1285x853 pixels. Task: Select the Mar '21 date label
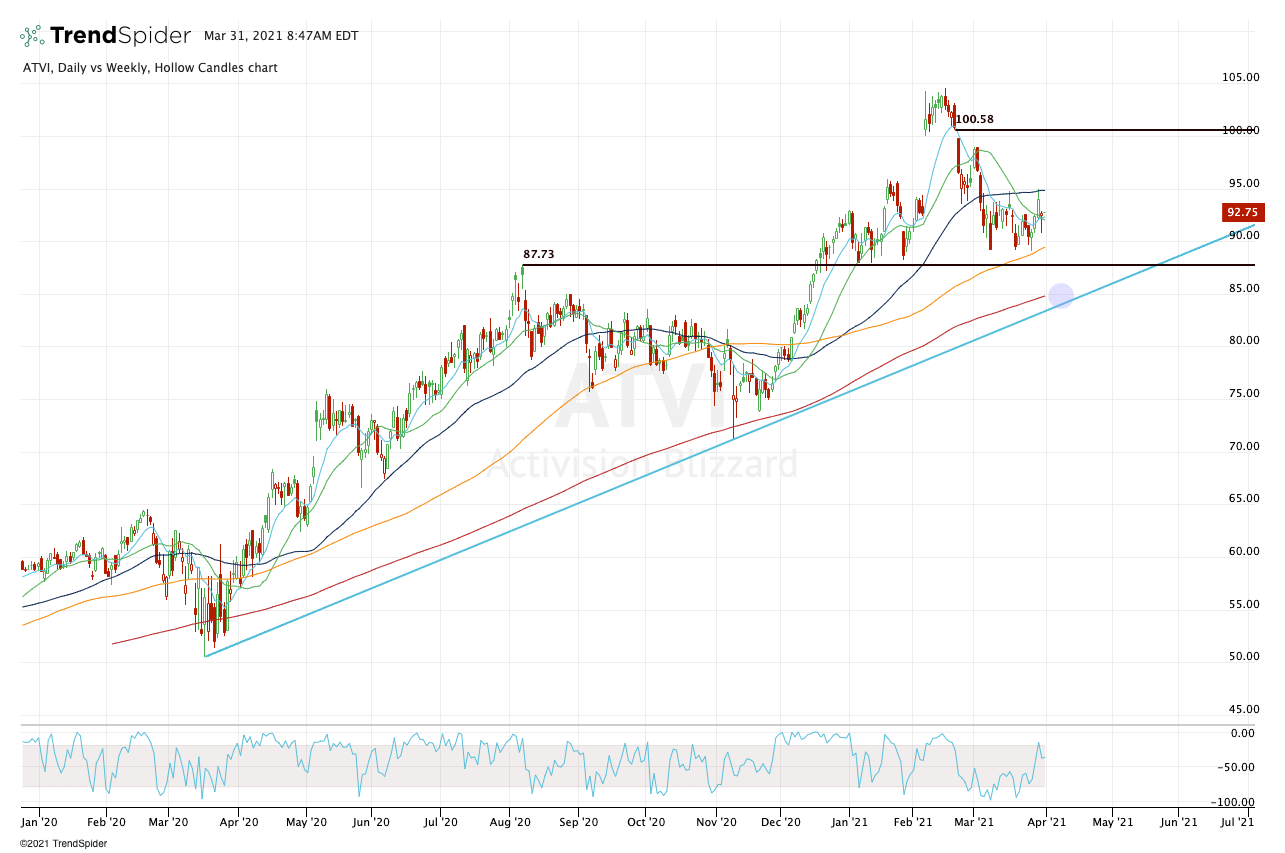(976, 822)
